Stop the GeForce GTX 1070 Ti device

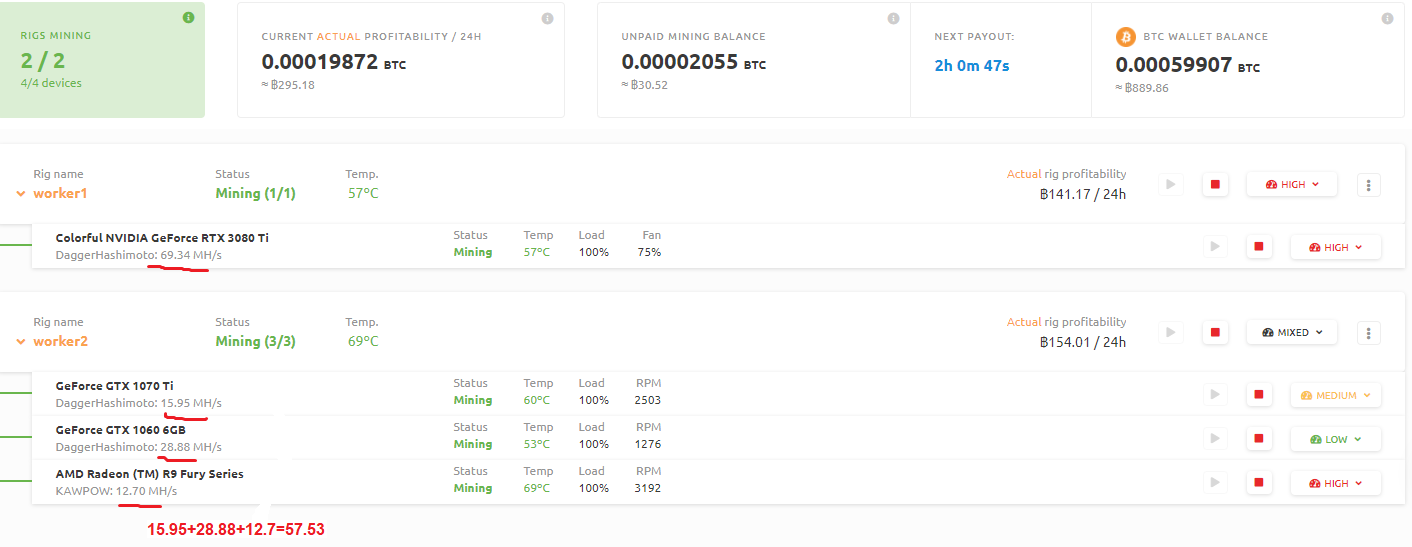1259,395
